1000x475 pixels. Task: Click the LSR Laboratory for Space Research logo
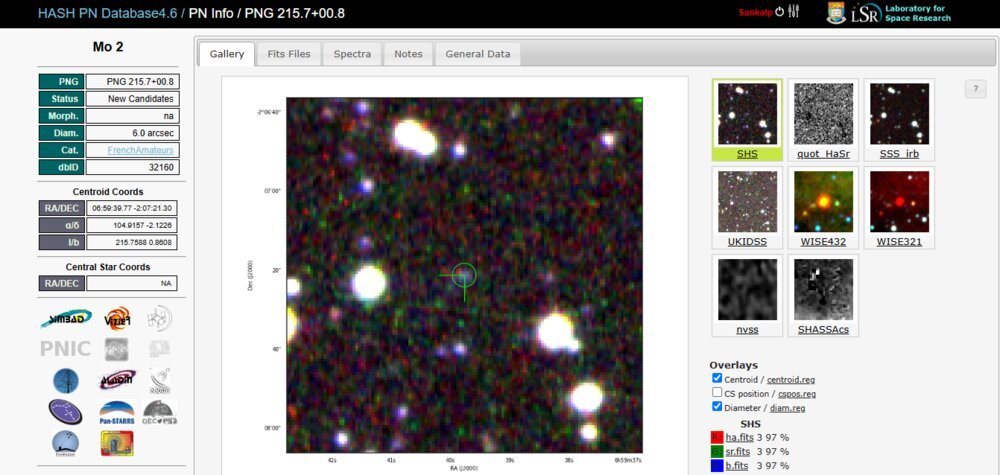901,13
